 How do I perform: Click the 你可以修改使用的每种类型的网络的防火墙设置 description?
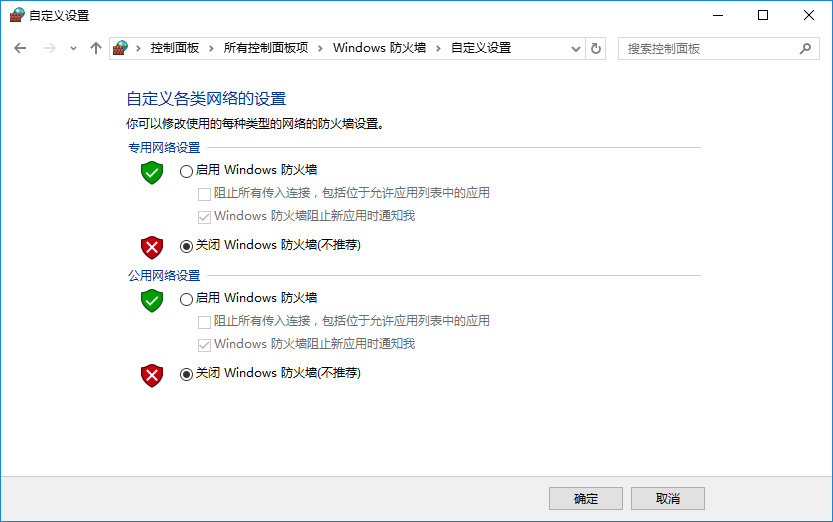(255, 124)
